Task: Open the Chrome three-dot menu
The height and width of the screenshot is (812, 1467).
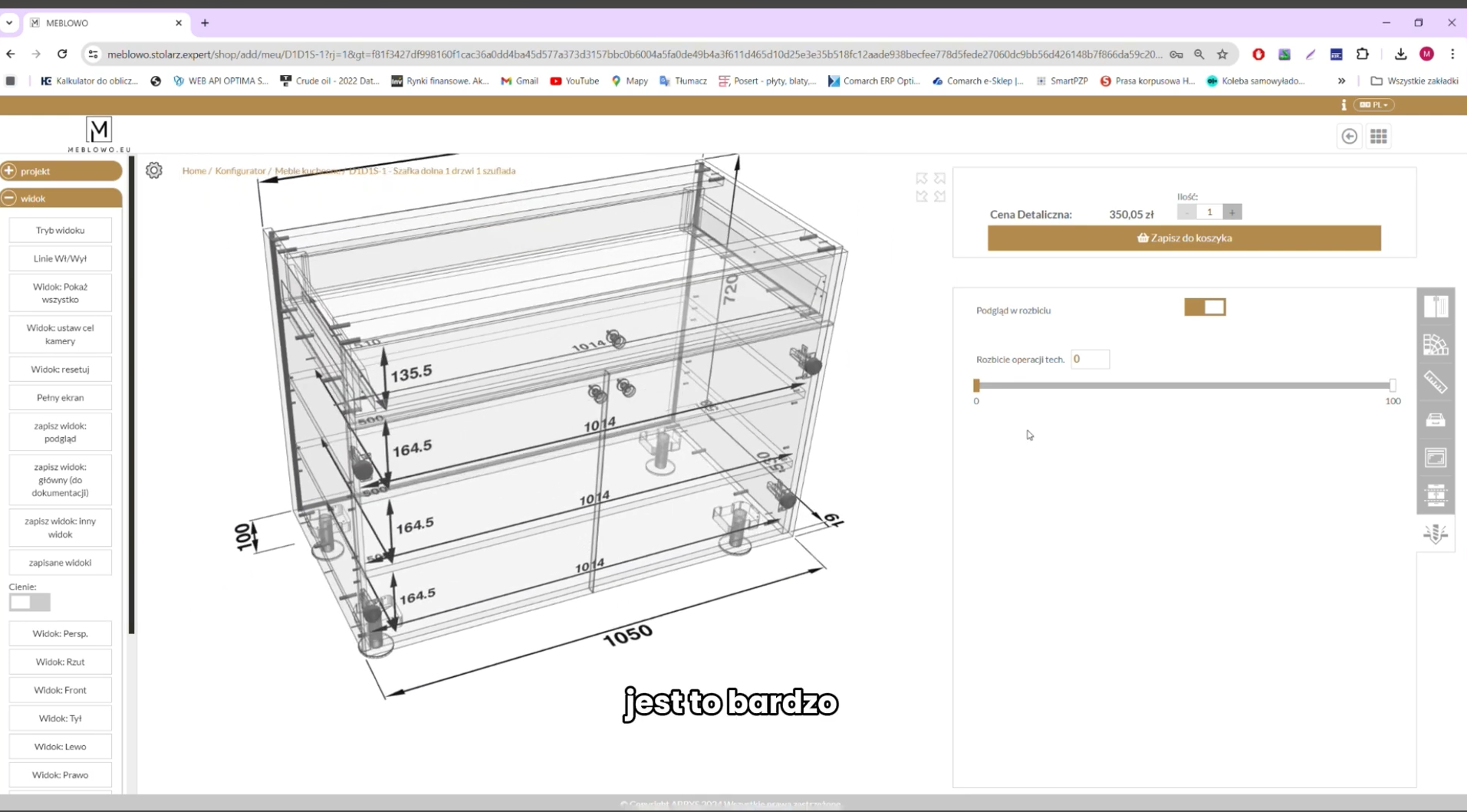Action: click(1452, 54)
